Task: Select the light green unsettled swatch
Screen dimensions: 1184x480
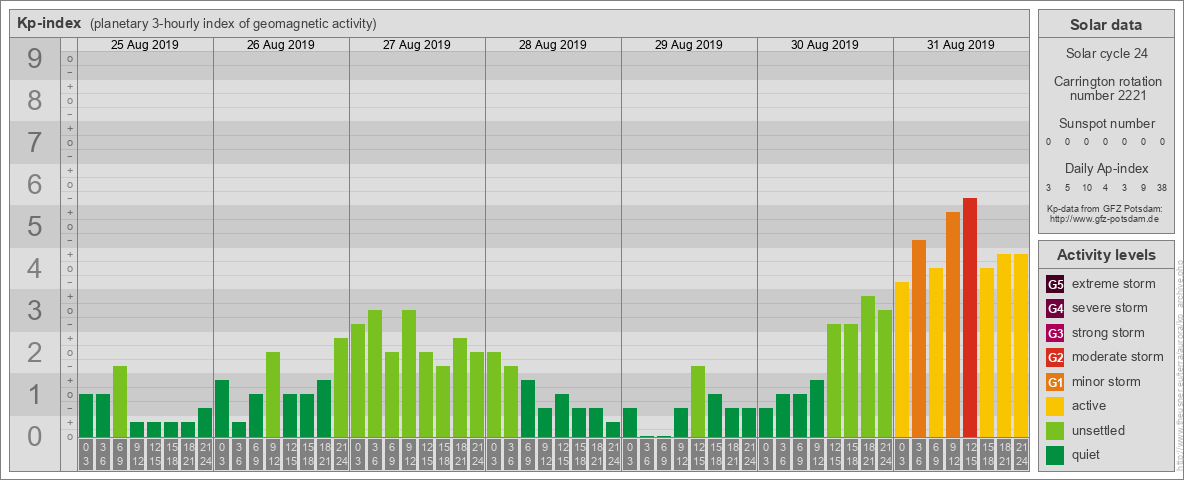Action: tap(1055, 430)
